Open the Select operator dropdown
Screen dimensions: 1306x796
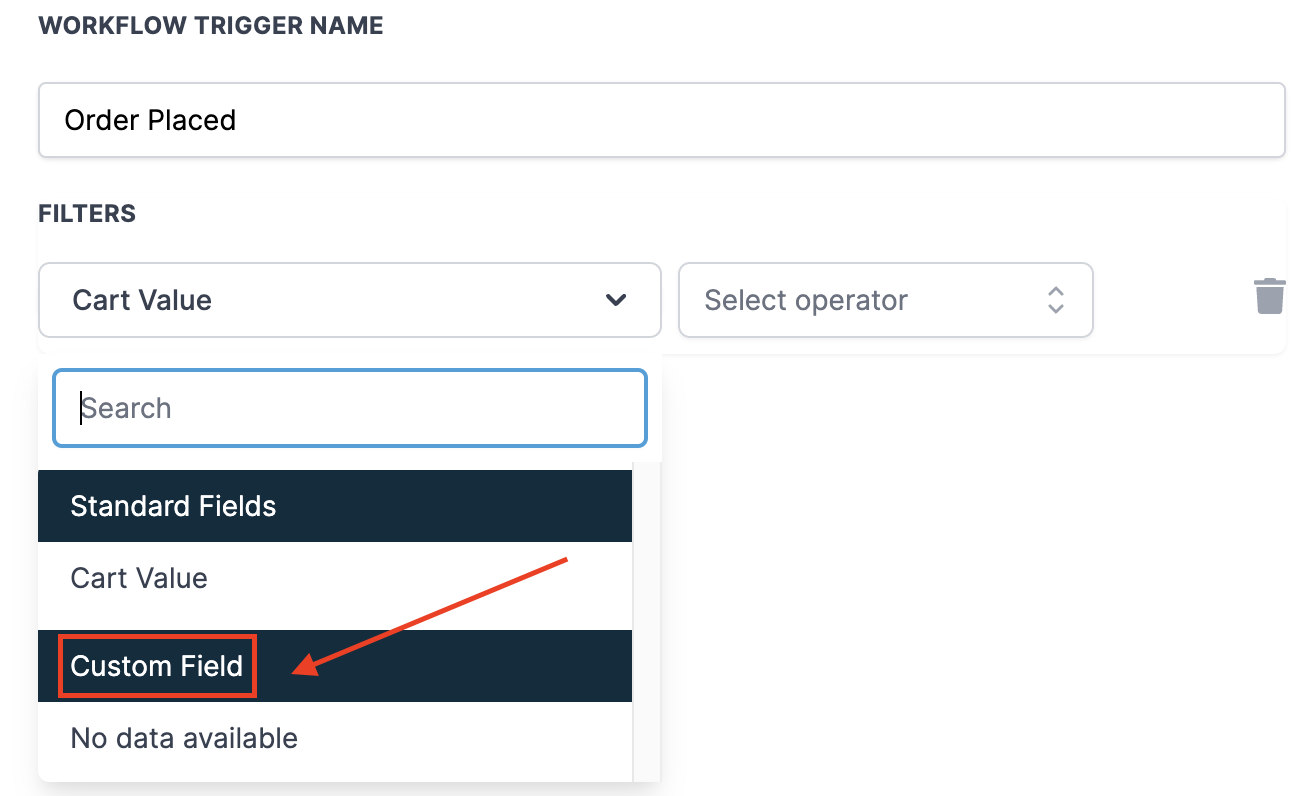click(x=885, y=300)
